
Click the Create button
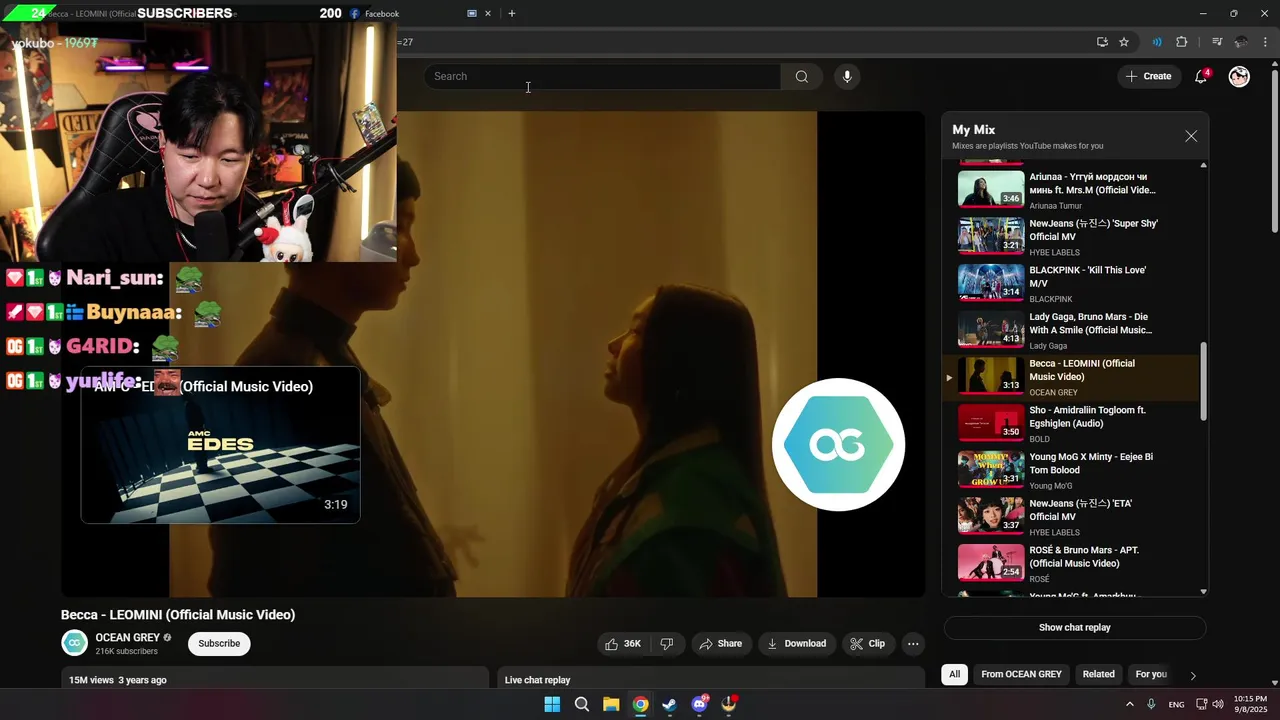coord(1148,77)
